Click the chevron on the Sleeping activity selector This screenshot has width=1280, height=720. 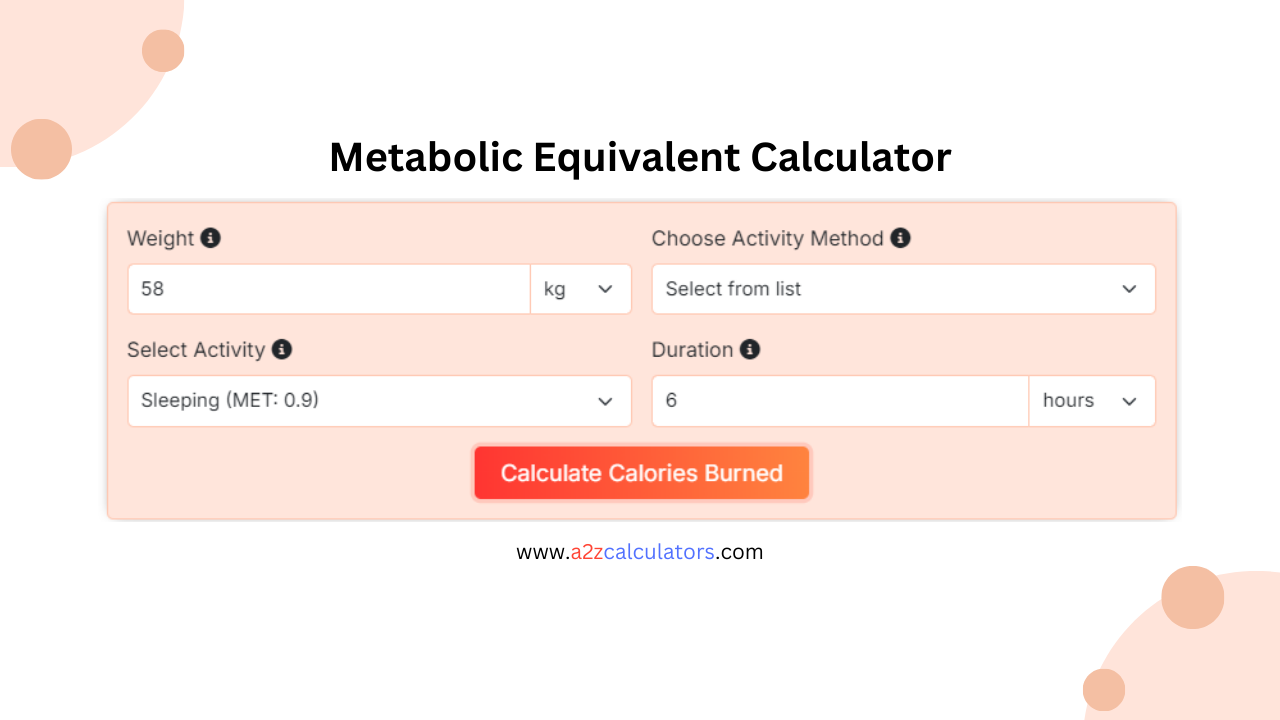[606, 400]
